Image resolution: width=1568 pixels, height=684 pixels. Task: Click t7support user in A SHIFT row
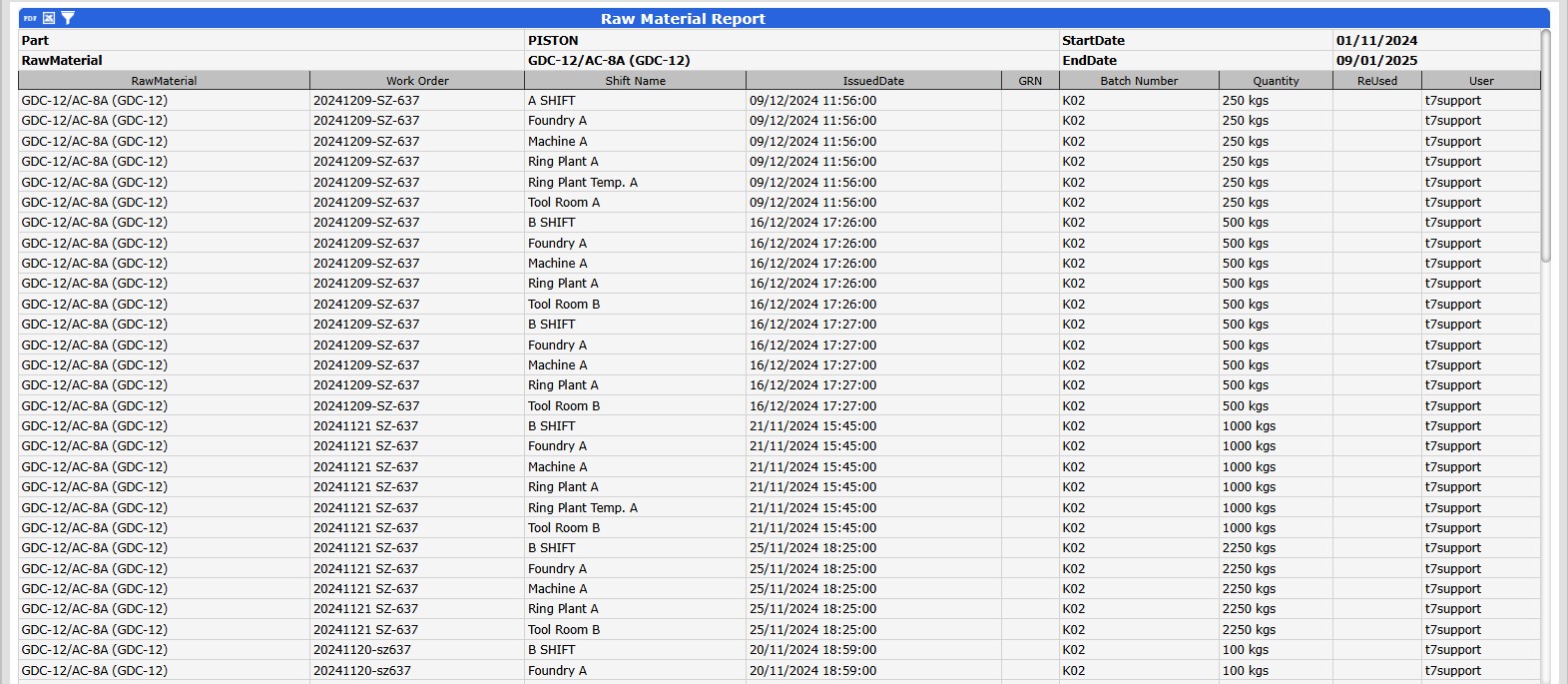[x=1481, y=101]
